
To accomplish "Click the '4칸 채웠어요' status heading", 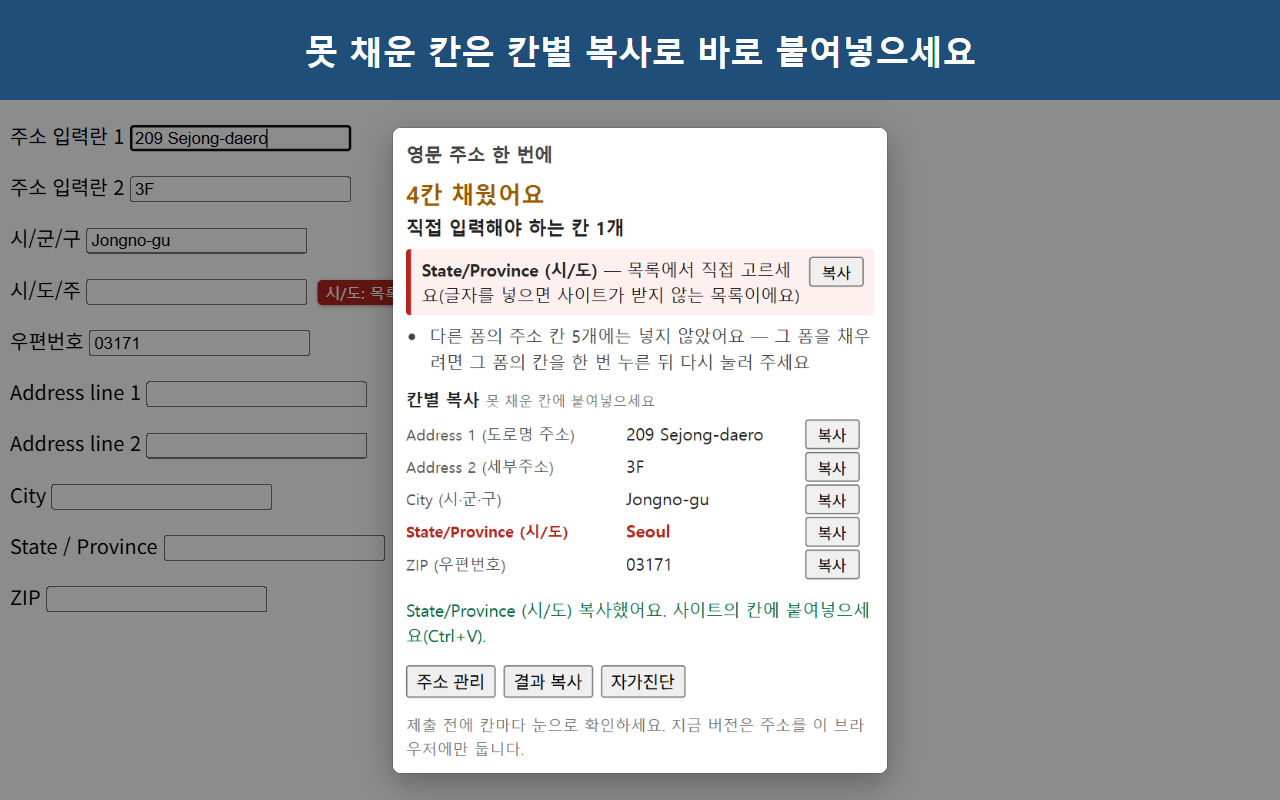I will tap(475, 194).
